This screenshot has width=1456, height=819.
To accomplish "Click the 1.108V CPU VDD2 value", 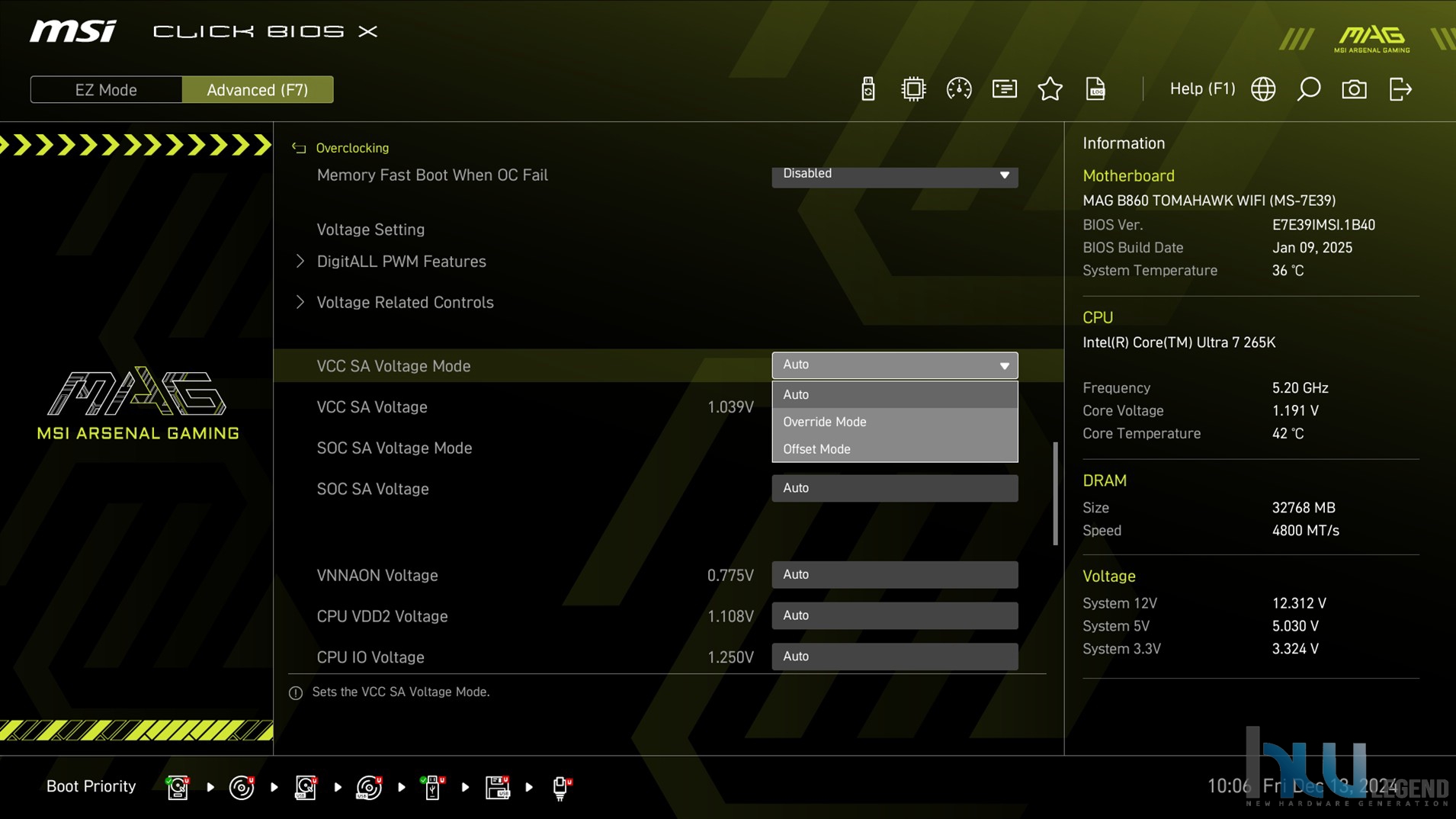I will [730, 616].
